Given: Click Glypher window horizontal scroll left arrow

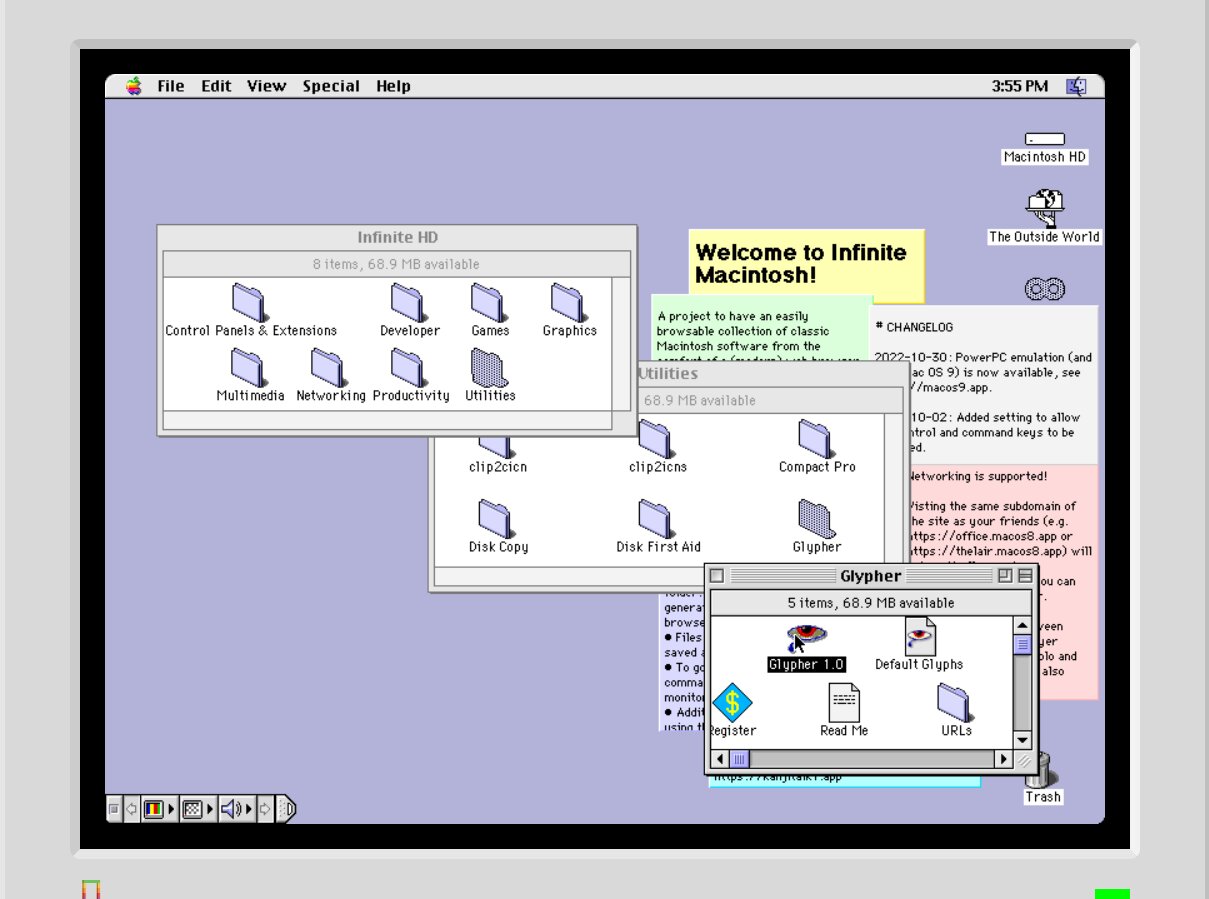Looking at the screenshot, I should (x=720, y=759).
